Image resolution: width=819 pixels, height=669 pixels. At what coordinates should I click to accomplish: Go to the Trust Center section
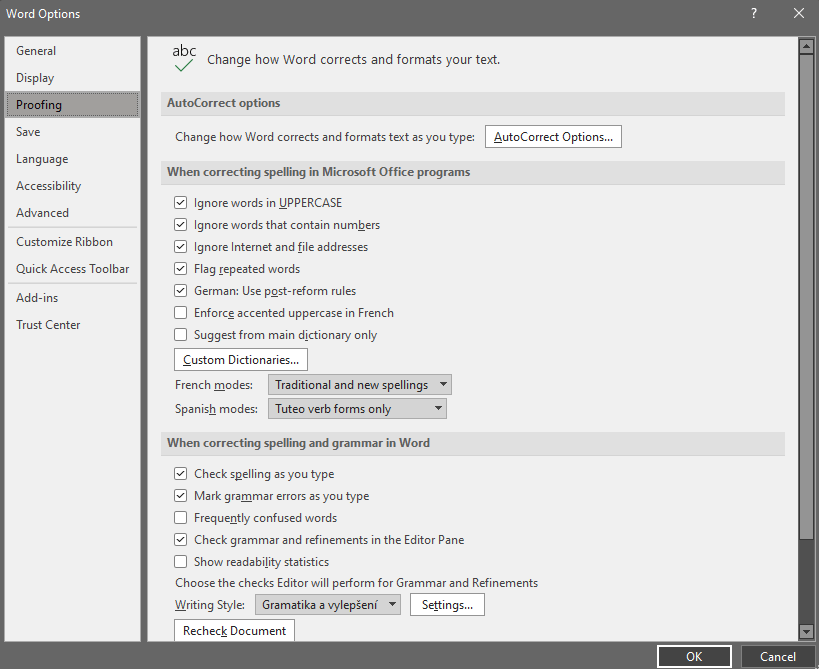click(x=48, y=325)
